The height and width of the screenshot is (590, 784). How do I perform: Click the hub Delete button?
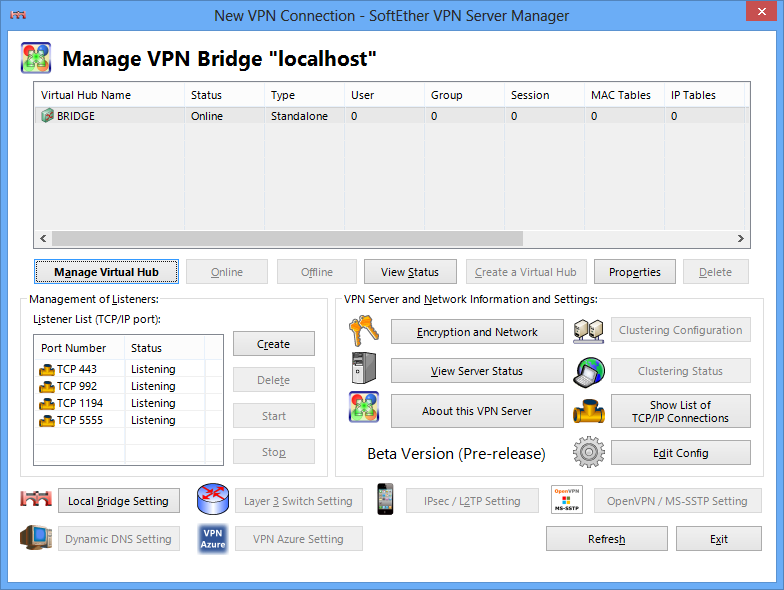716,272
